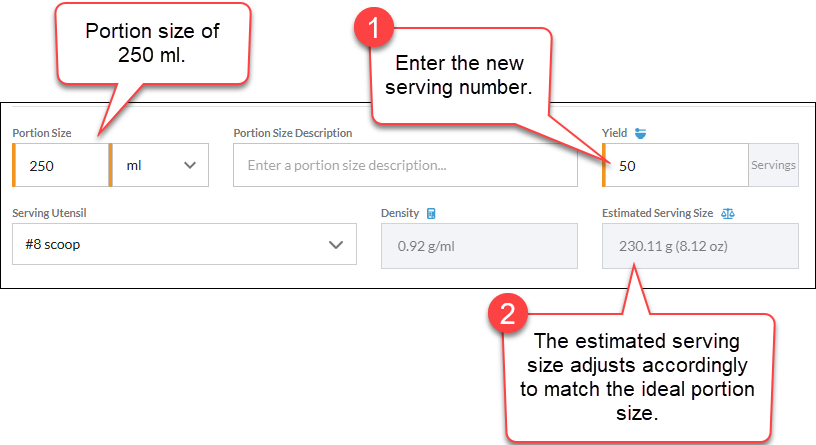This screenshot has height=445, width=816.
Task: Click the Yield scaling icon
Action: [640, 133]
